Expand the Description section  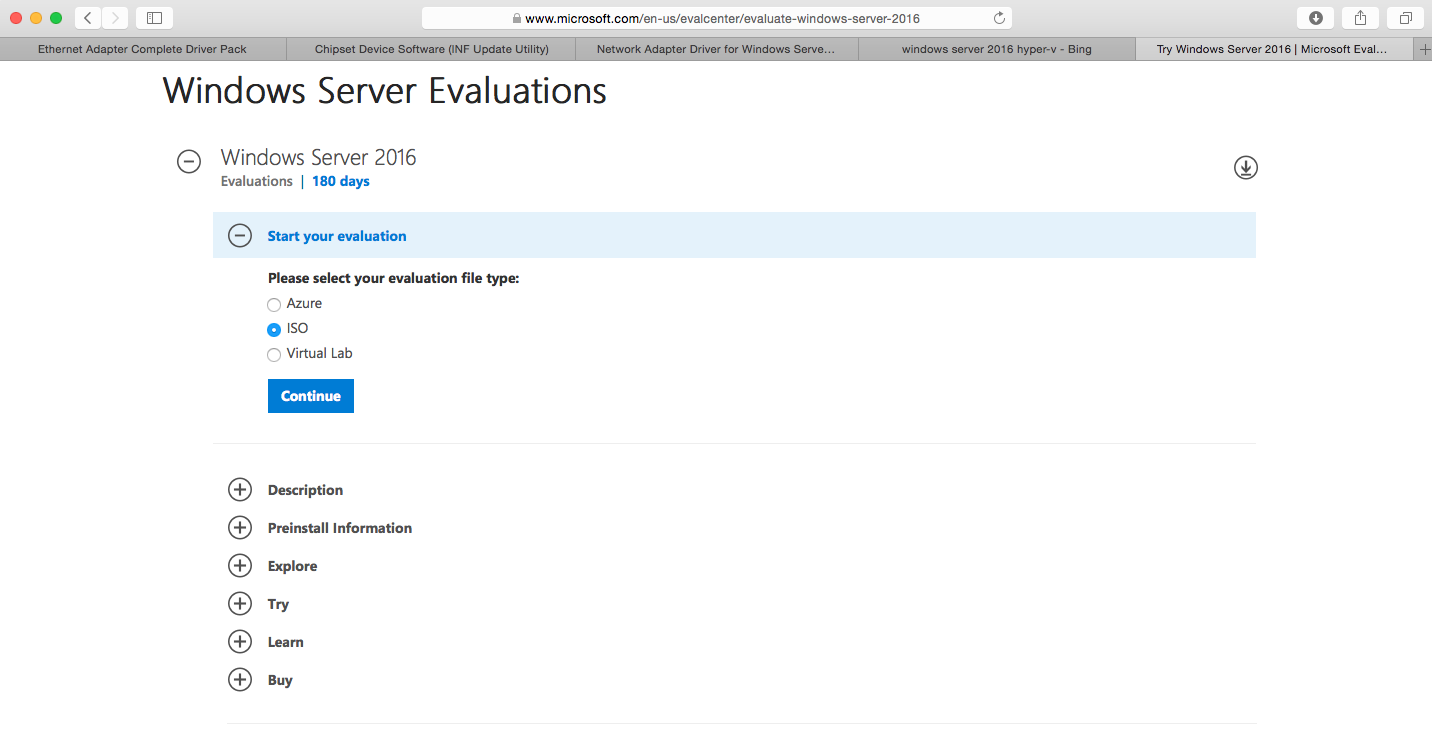coord(240,490)
